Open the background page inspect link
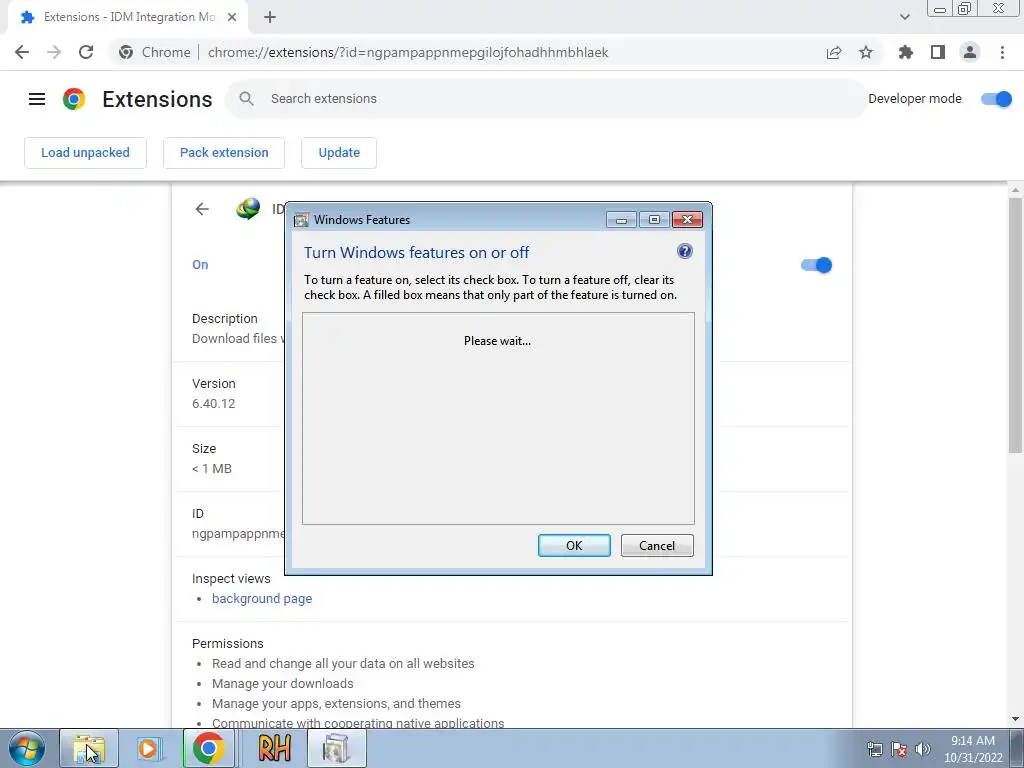 click(x=262, y=598)
